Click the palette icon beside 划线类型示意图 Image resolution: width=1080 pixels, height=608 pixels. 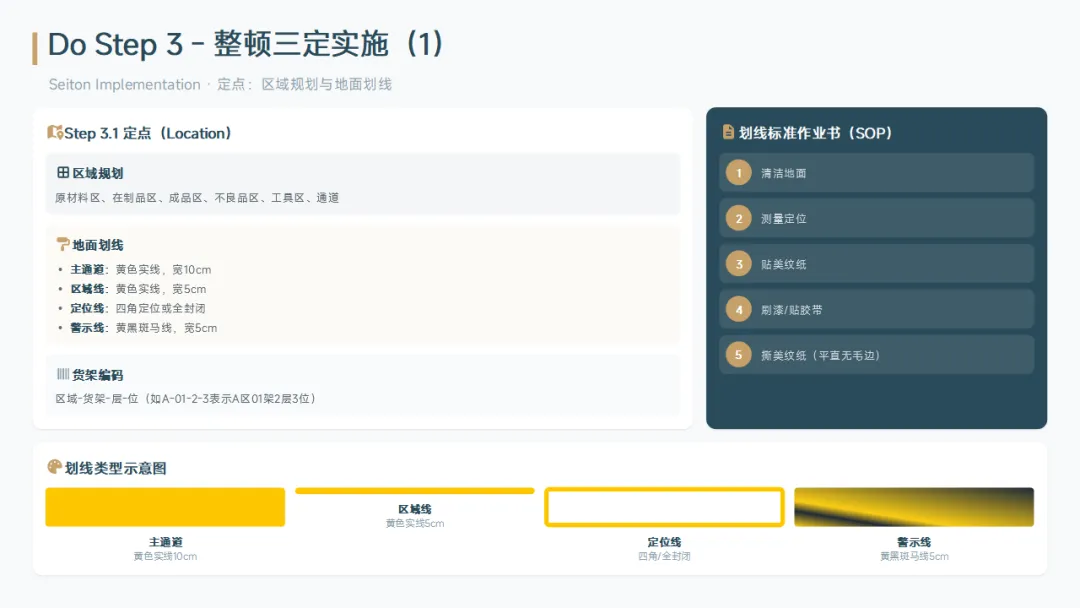click(x=54, y=467)
